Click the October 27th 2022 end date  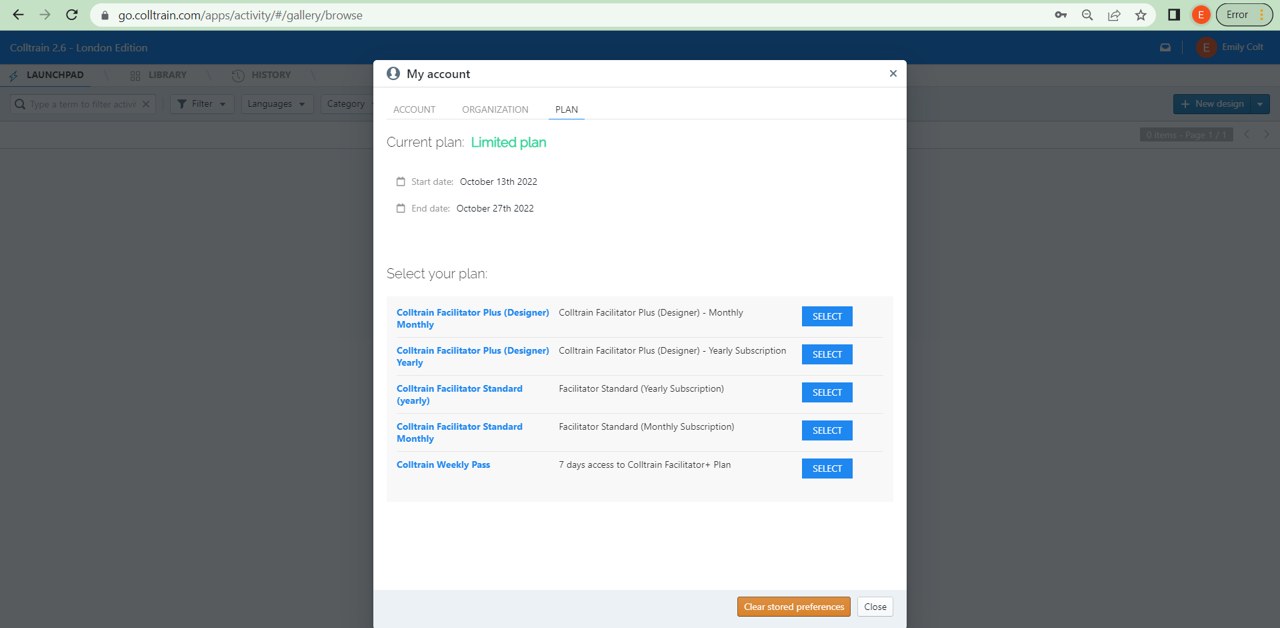[495, 209]
